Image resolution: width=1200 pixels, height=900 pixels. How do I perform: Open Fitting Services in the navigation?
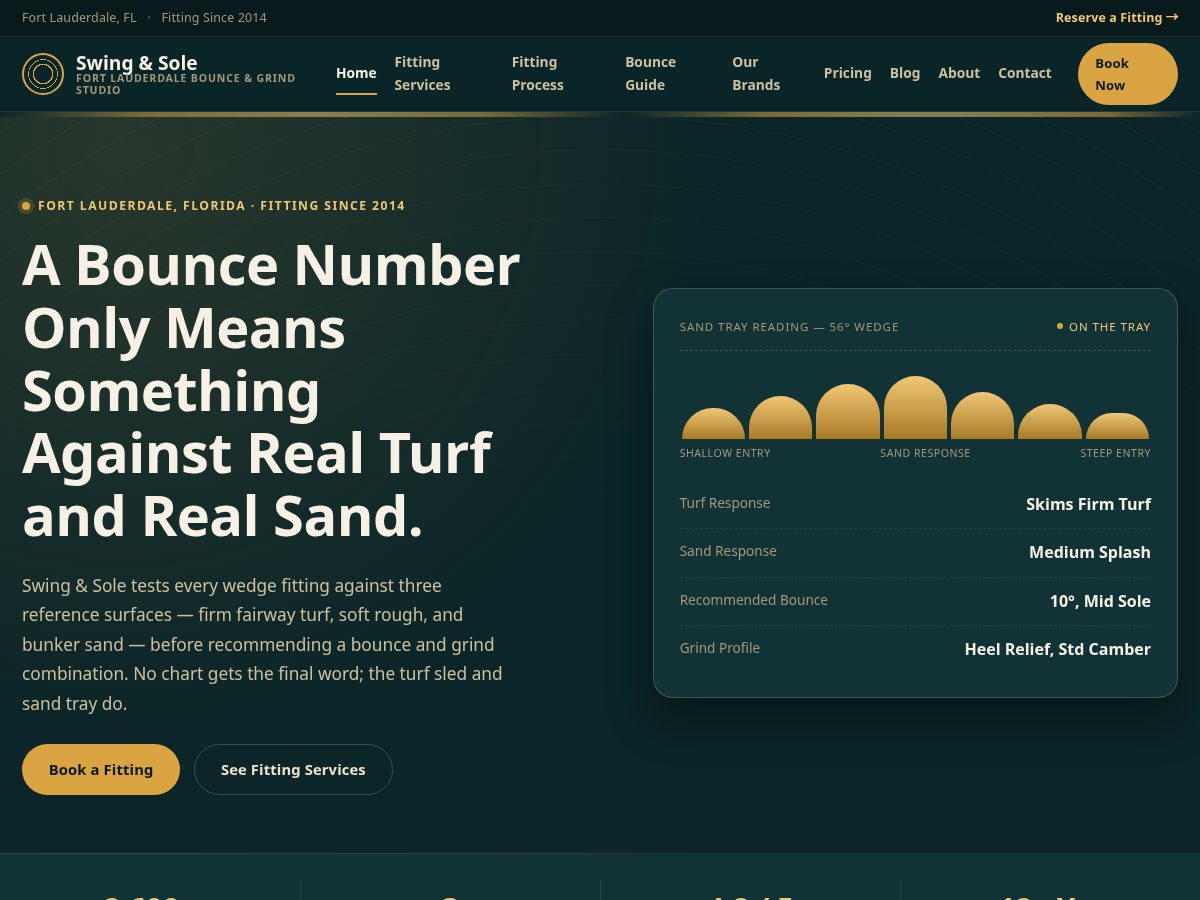click(x=422, y=74)
